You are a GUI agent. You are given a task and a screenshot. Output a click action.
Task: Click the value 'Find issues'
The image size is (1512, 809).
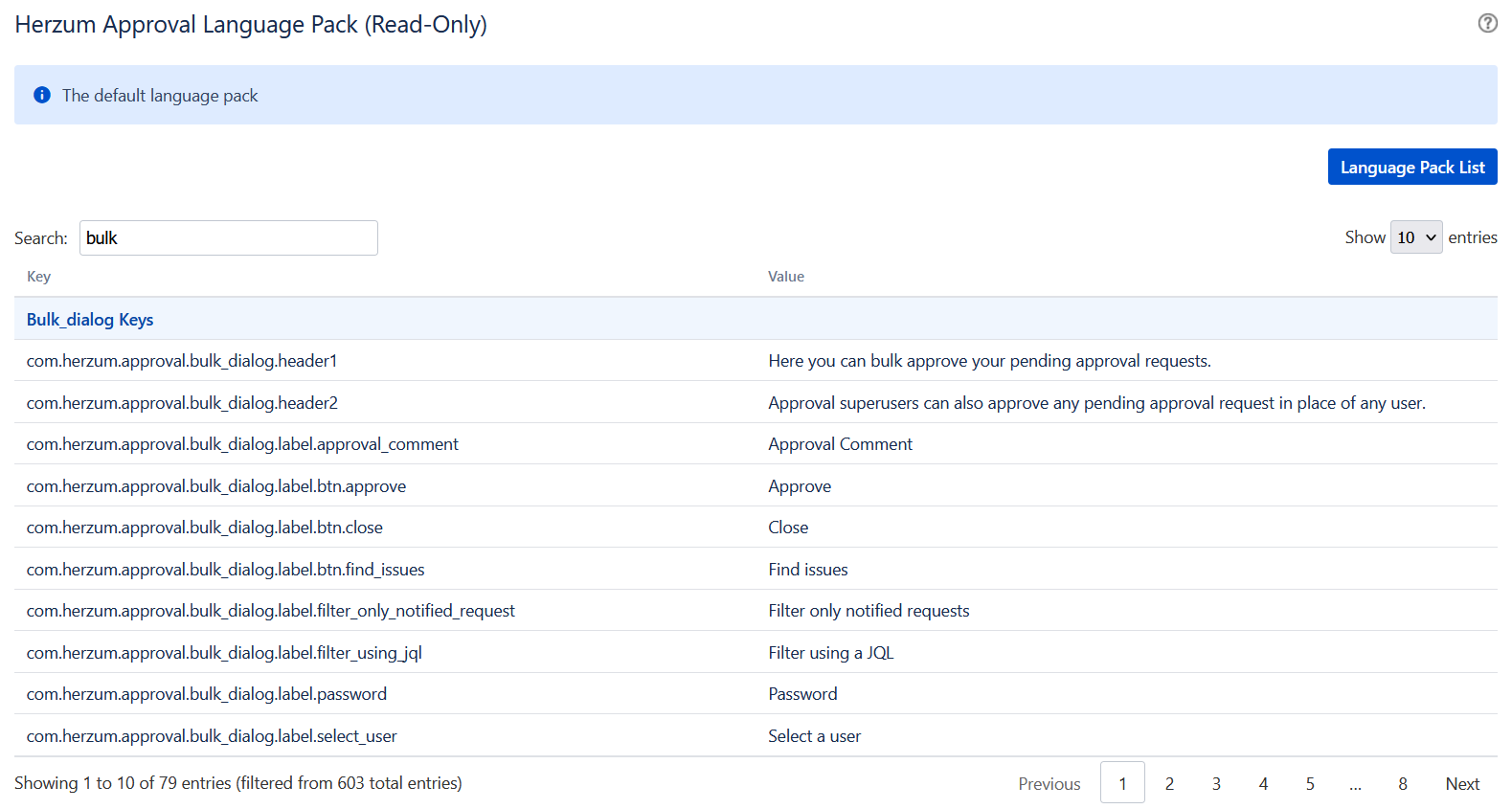coord(808,570)
